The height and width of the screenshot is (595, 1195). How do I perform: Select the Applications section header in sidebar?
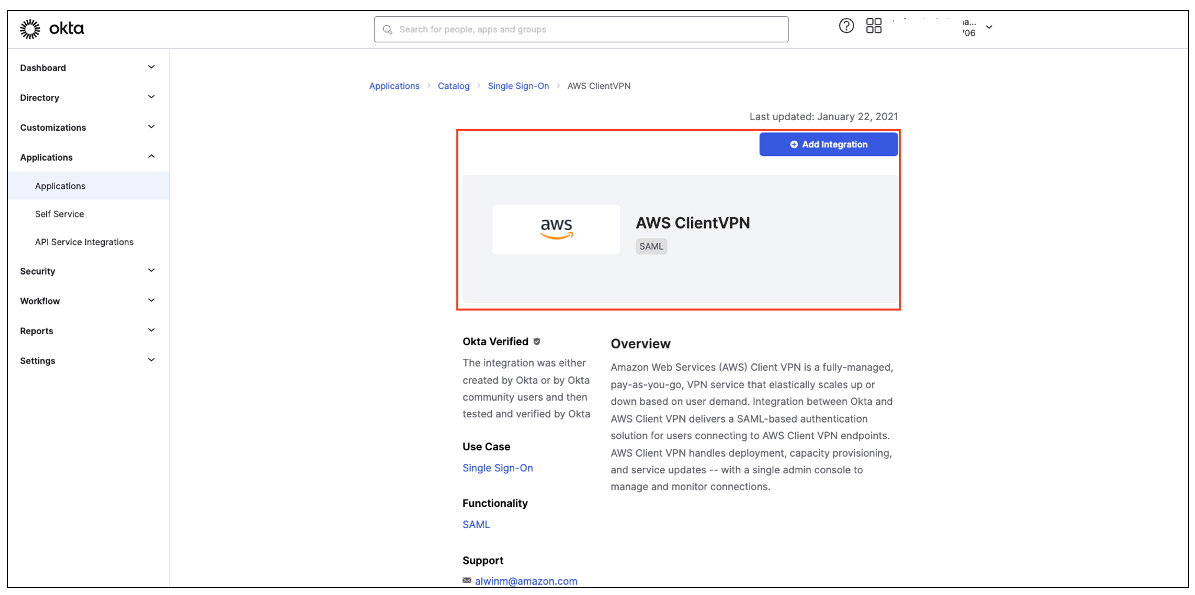46,158
